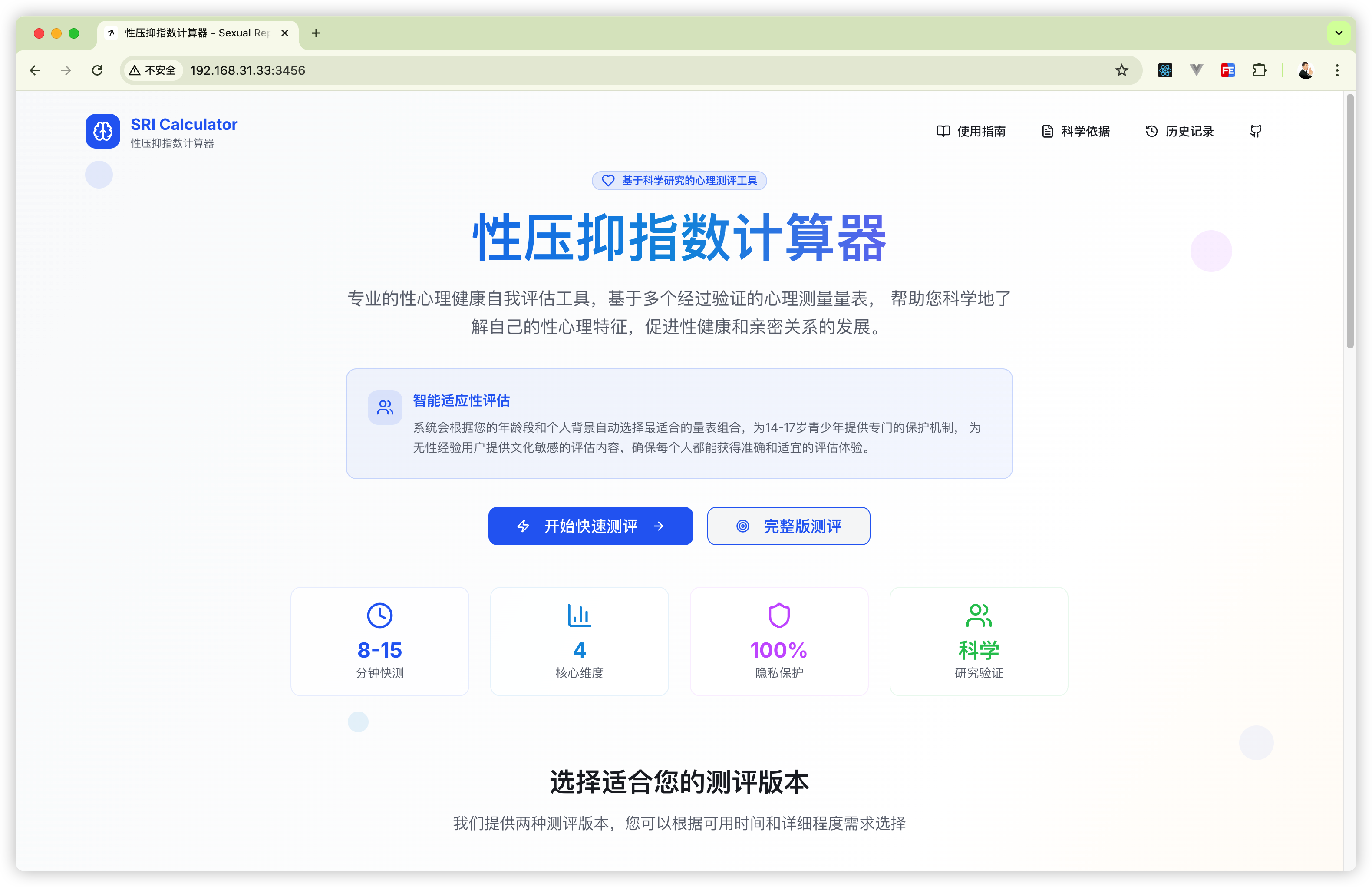The width and height of the screenshot is (1372, 887).
Task: Go to the 历史记录 page
Action: pyautogui.click(x=1179, y=131)
